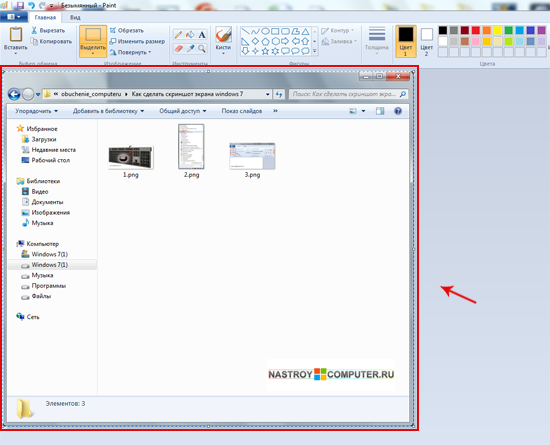Select the Rounded rectangle shape
550x445 pixels.
point(286,32)
